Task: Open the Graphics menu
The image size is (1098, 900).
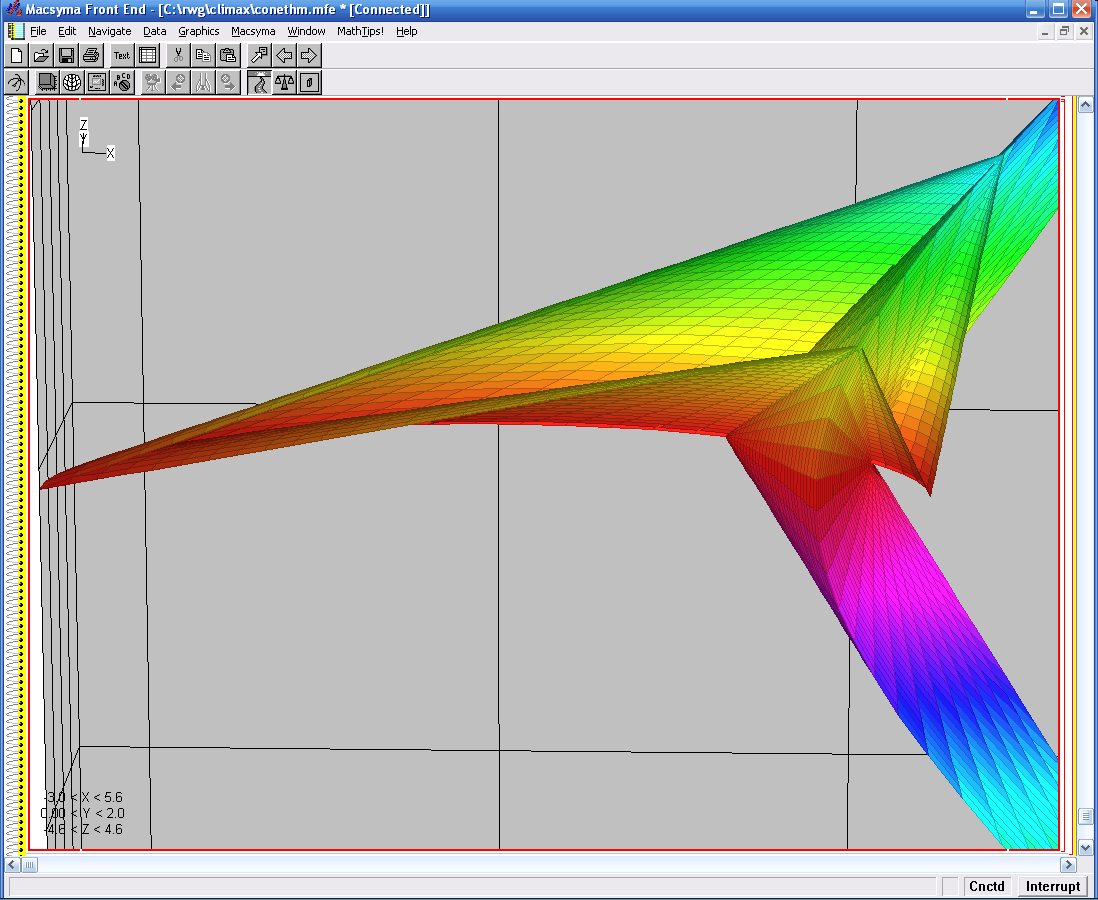Action: [198, 31]
